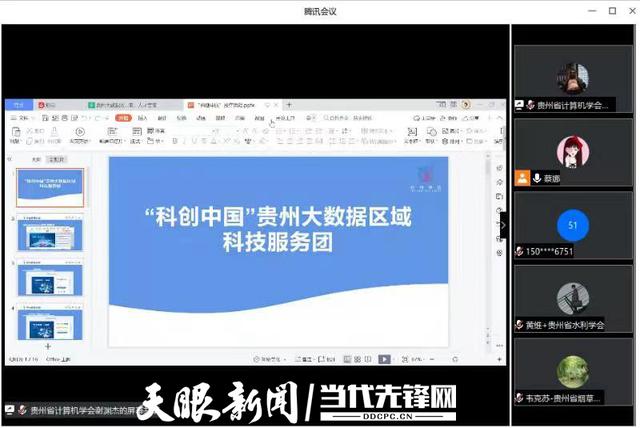This screenshot has width=640, height=428.
Task: Switch to the 大纲 view tab in slide panel
Action: [x=36, y=159]
